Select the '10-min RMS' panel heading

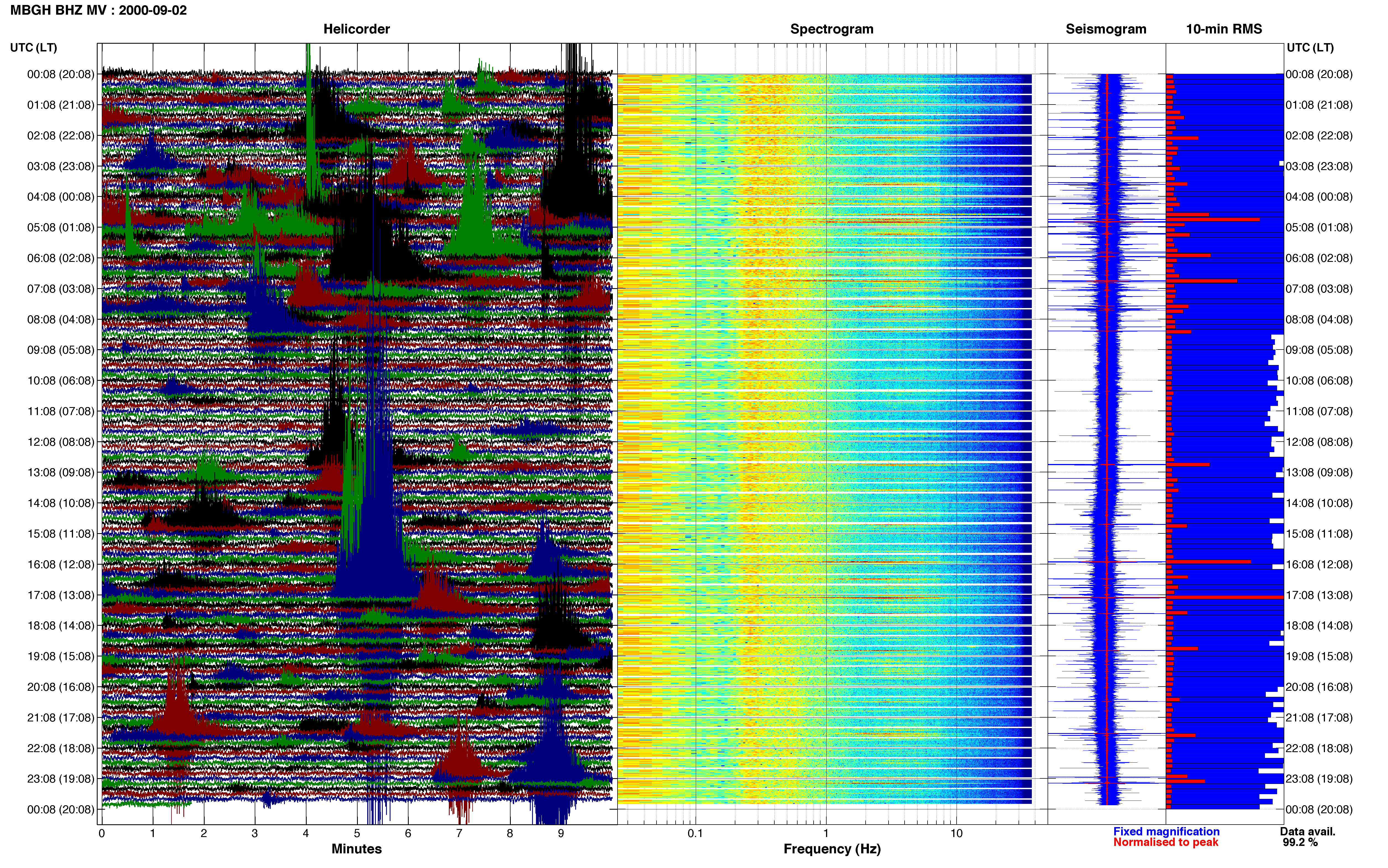coord(1224,29)
